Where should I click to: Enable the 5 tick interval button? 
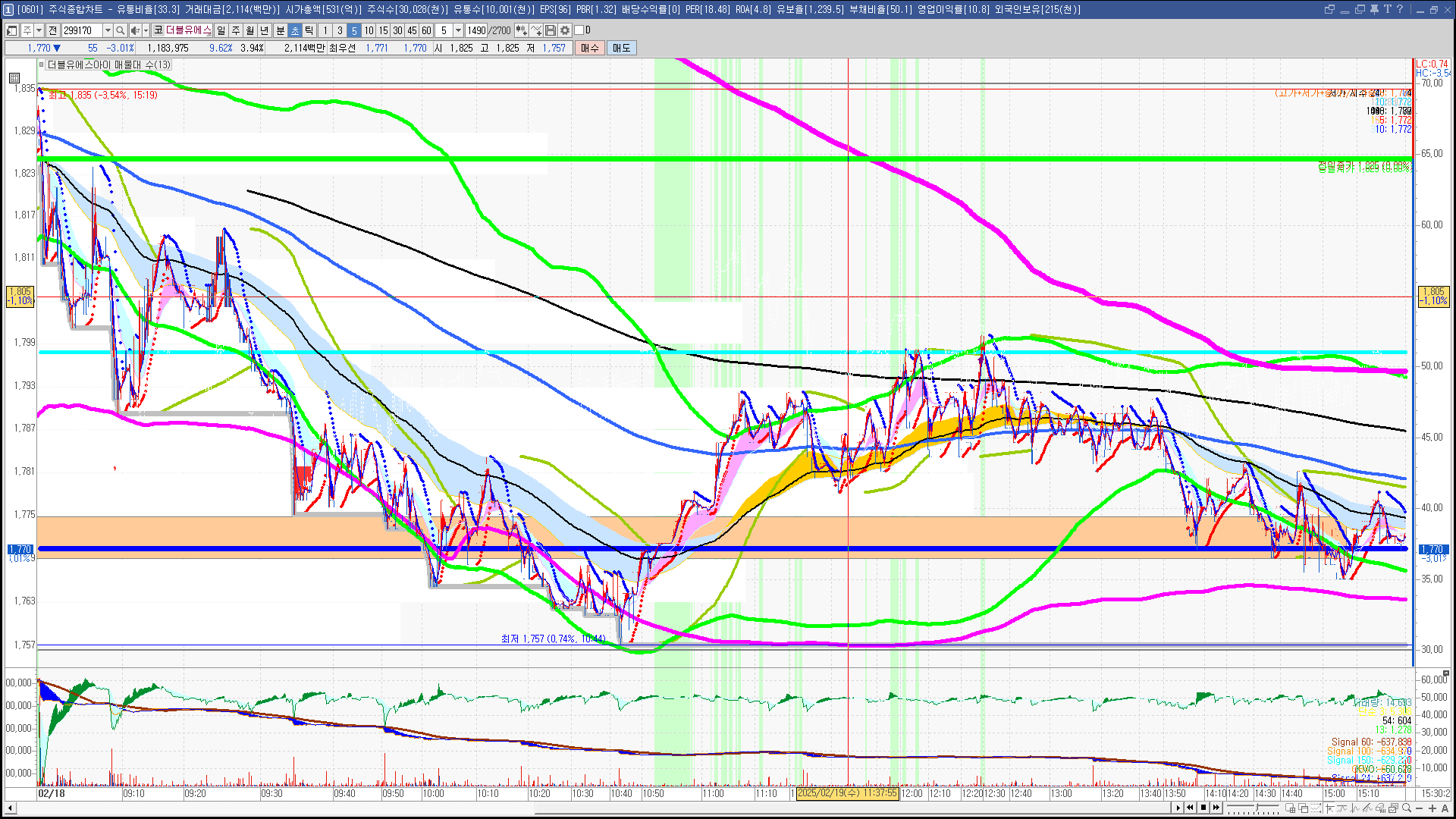click(354, 30)
